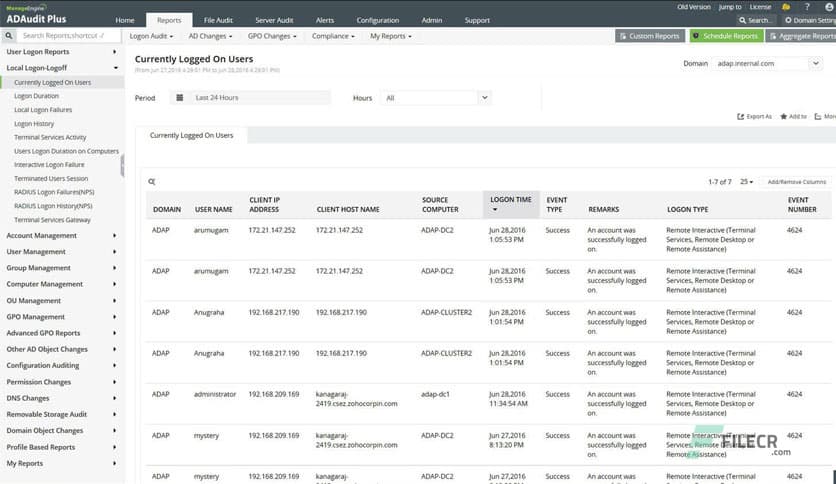Viewport: 836px width, 484px height.
Task: Open the help question mark icon
Action: click(x=807, y=7)
